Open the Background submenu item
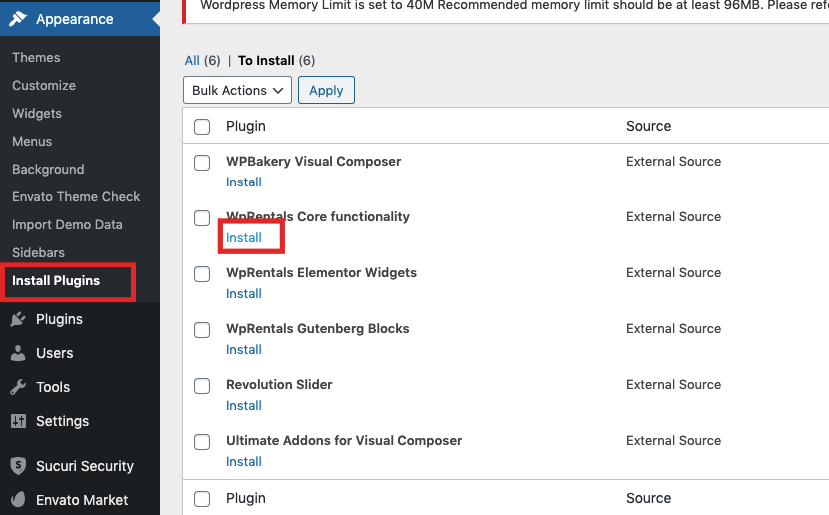Image resolution: width=829 pixels, height=515 pixels. coord(48,169)
